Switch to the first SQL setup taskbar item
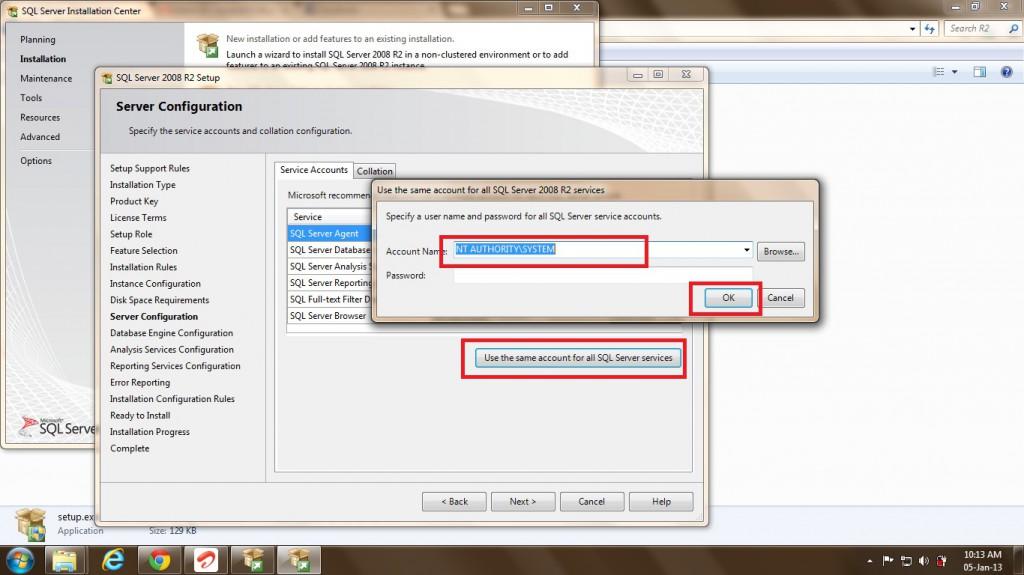Screen dimensions: 1024x575 [252, 561]
